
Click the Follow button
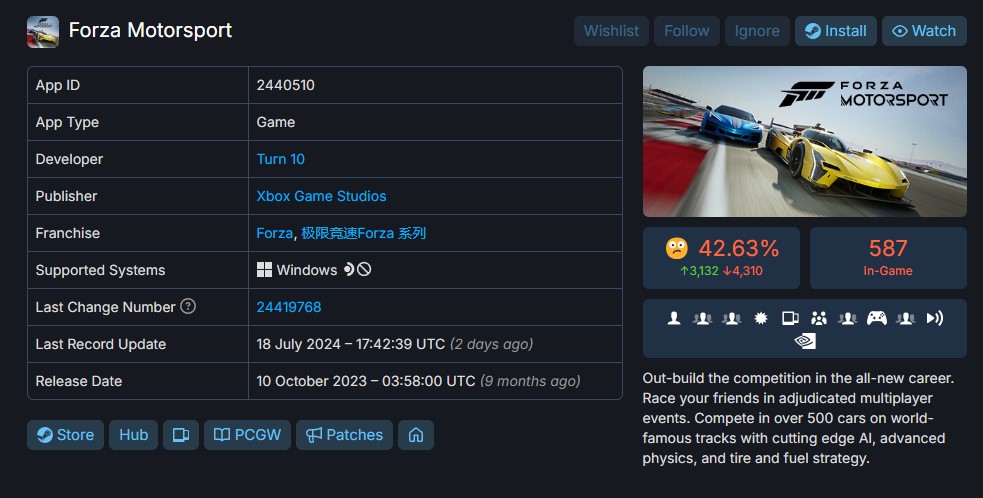(686, 31)
